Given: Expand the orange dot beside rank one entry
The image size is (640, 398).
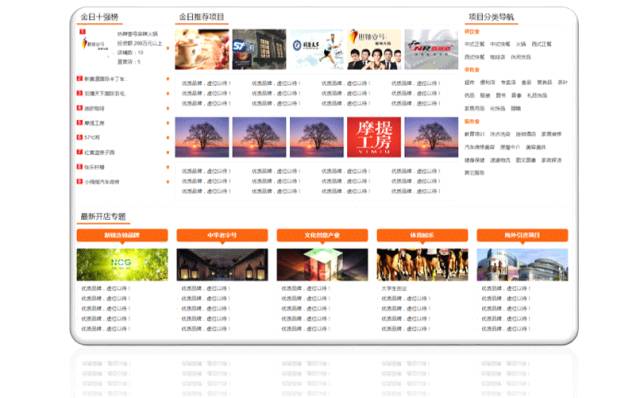Looking at the screenshot, I should click(167, 48).
